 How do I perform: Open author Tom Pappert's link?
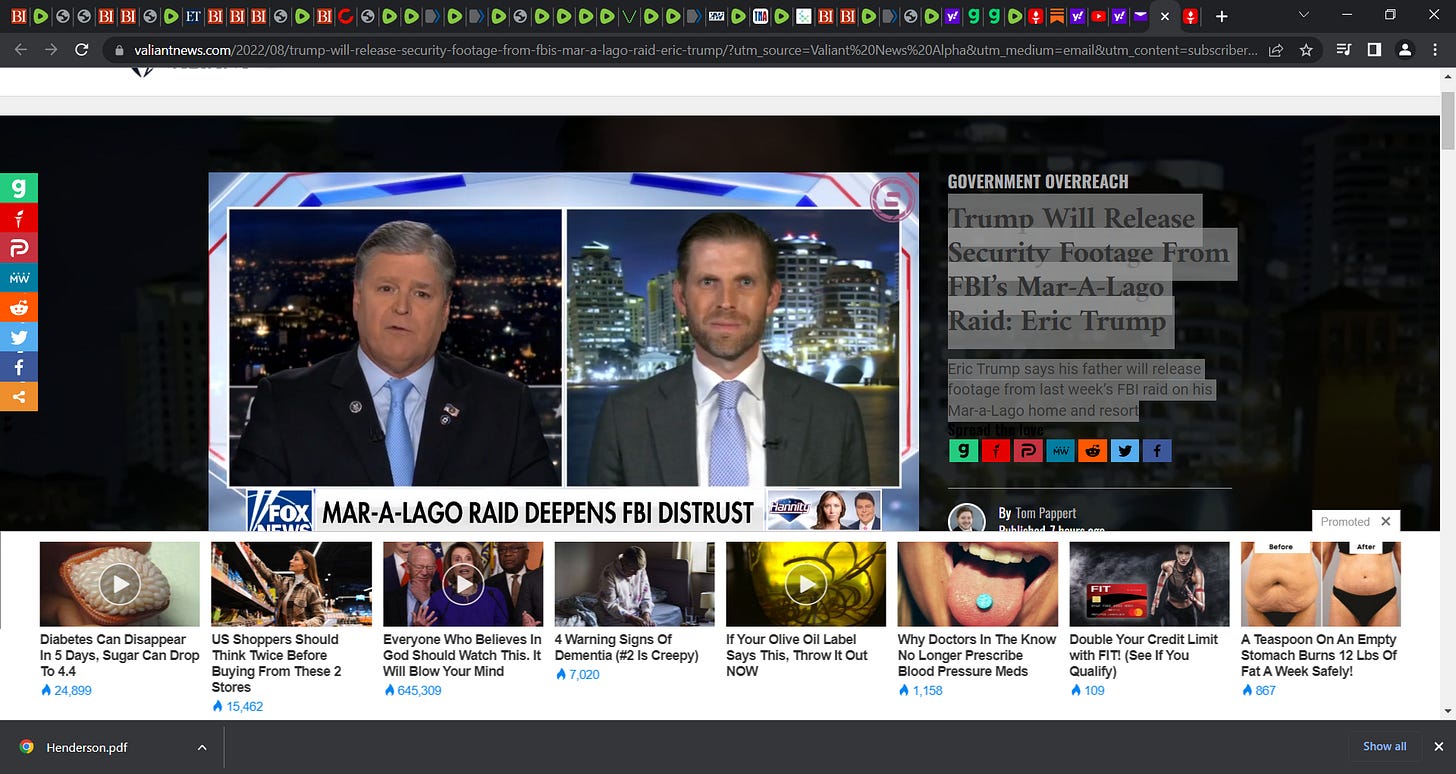tap(1045, 513)
